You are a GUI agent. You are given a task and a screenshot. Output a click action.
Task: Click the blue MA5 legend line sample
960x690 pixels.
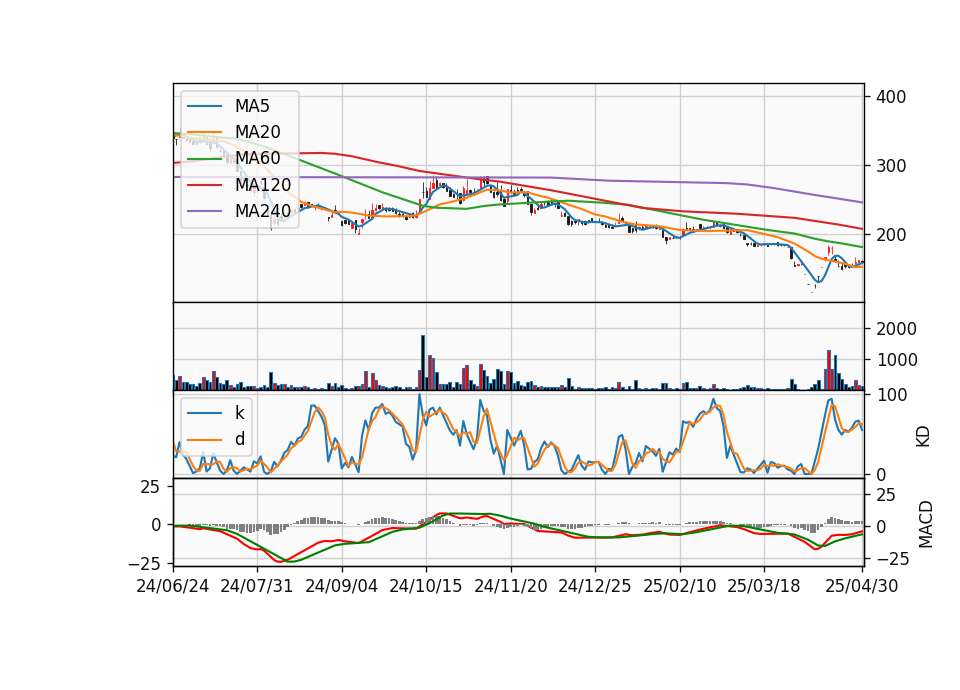tap(205, 106)
